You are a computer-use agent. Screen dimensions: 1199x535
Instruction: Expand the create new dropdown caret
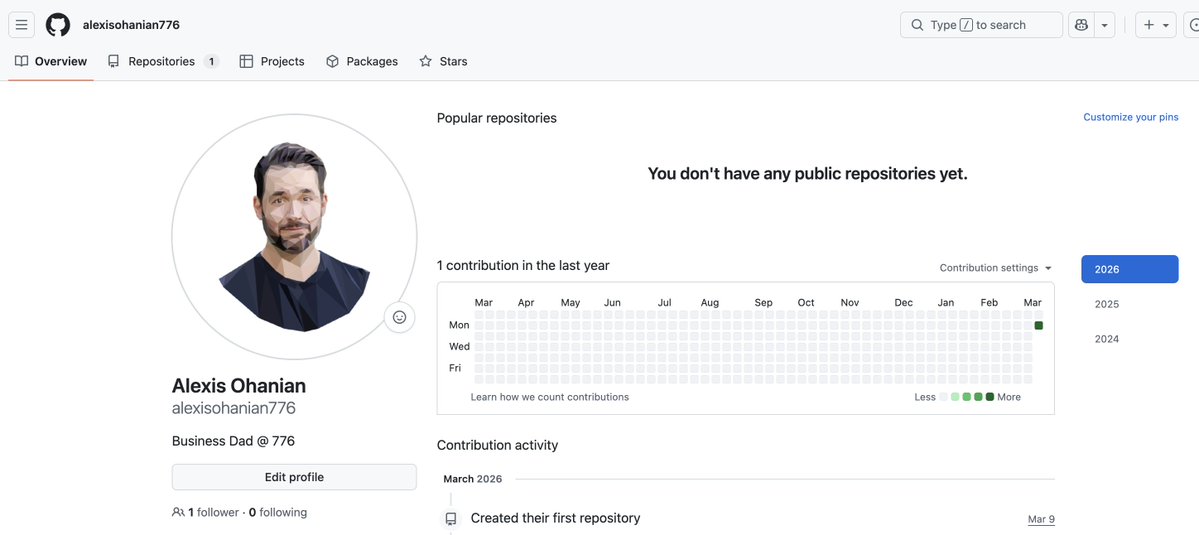[1166, 25]
